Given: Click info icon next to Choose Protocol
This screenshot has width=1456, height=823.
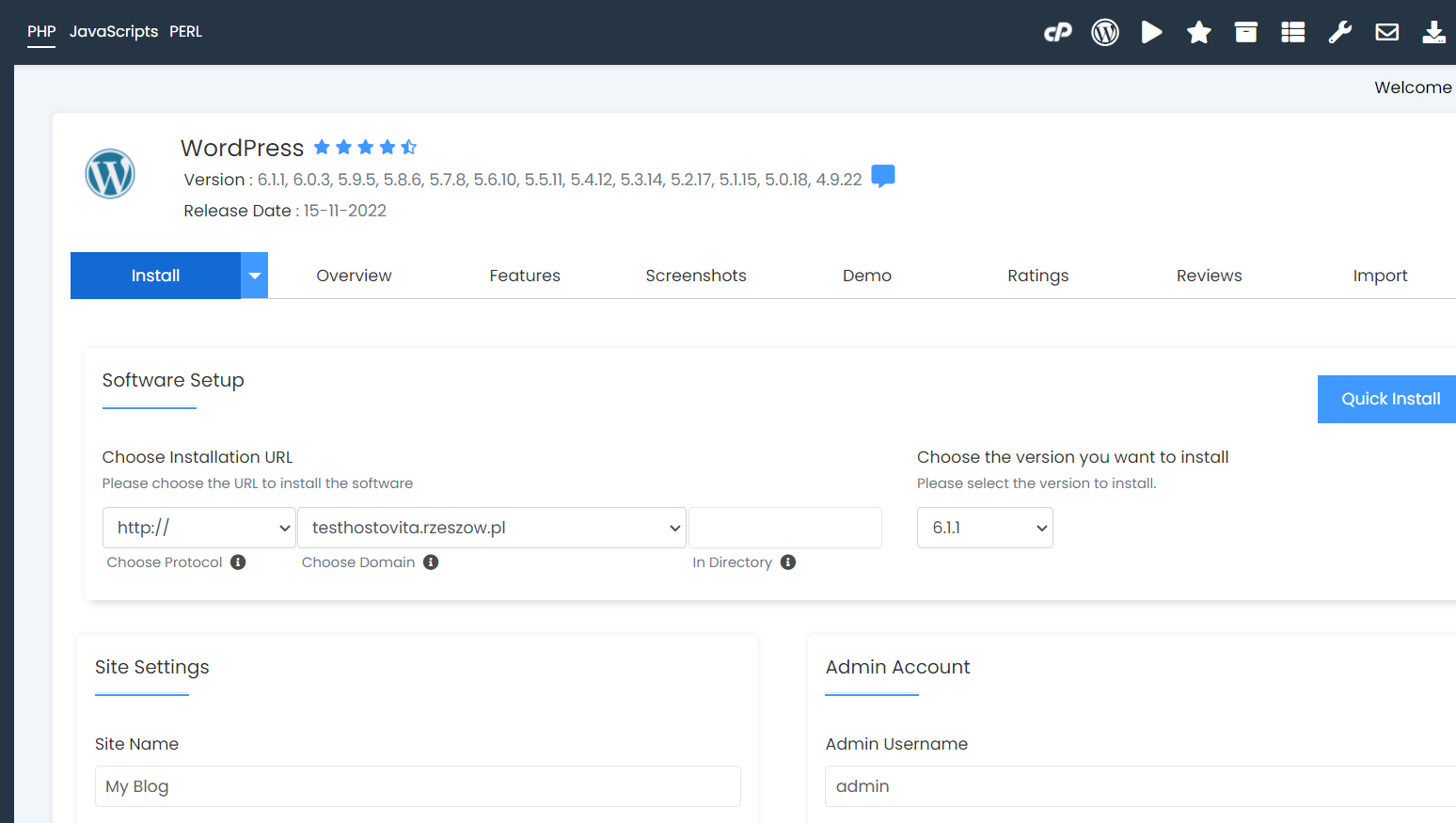Looking at the screenshot, I should coord(238,562).
